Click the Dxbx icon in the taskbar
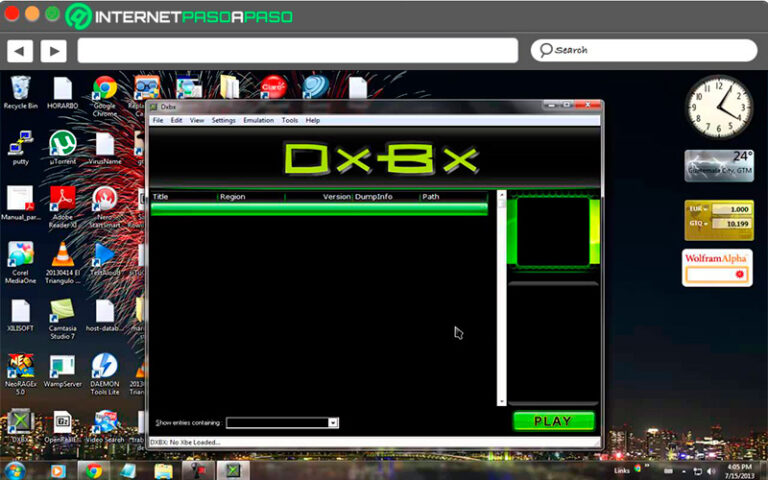The width and height of the screenshot is (768, 480). [x=232, y=470]
